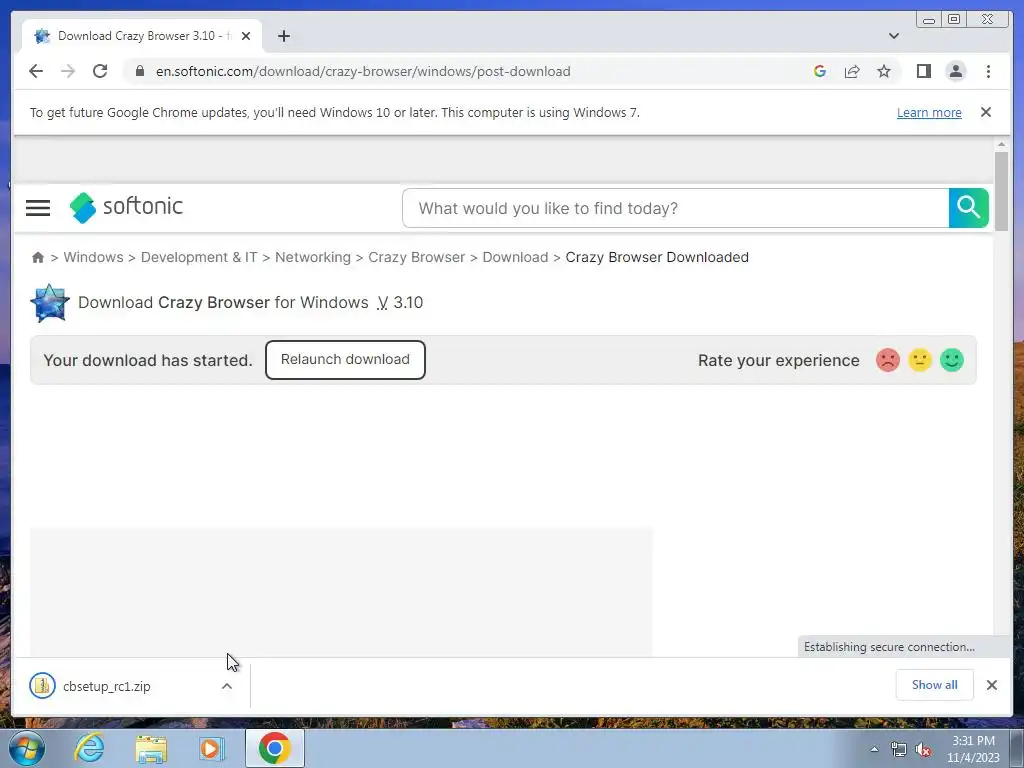Viewport: 1024px width, 768px height.
Task: Open Learn more link about Chrome updates
Action: (x=929, y=112)
